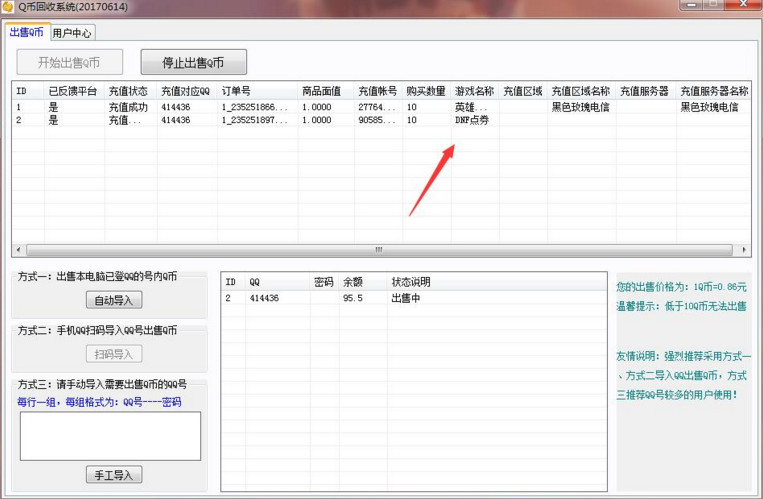This screenshot has width=763, height=499.
Task: Click the 扫码导入 button
Action: point(114,354)
